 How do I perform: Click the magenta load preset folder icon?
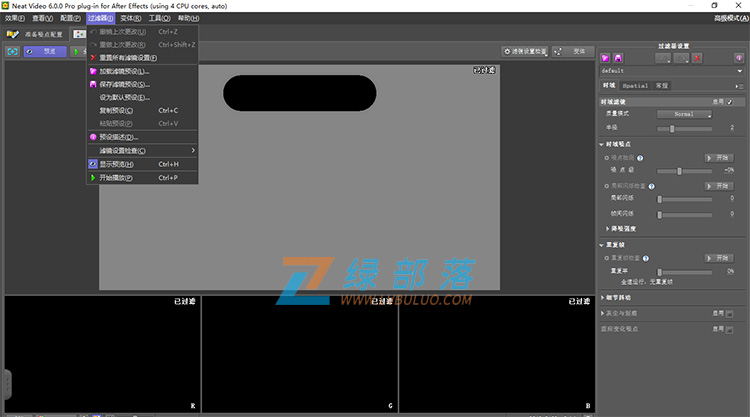(x=605, y=58)
